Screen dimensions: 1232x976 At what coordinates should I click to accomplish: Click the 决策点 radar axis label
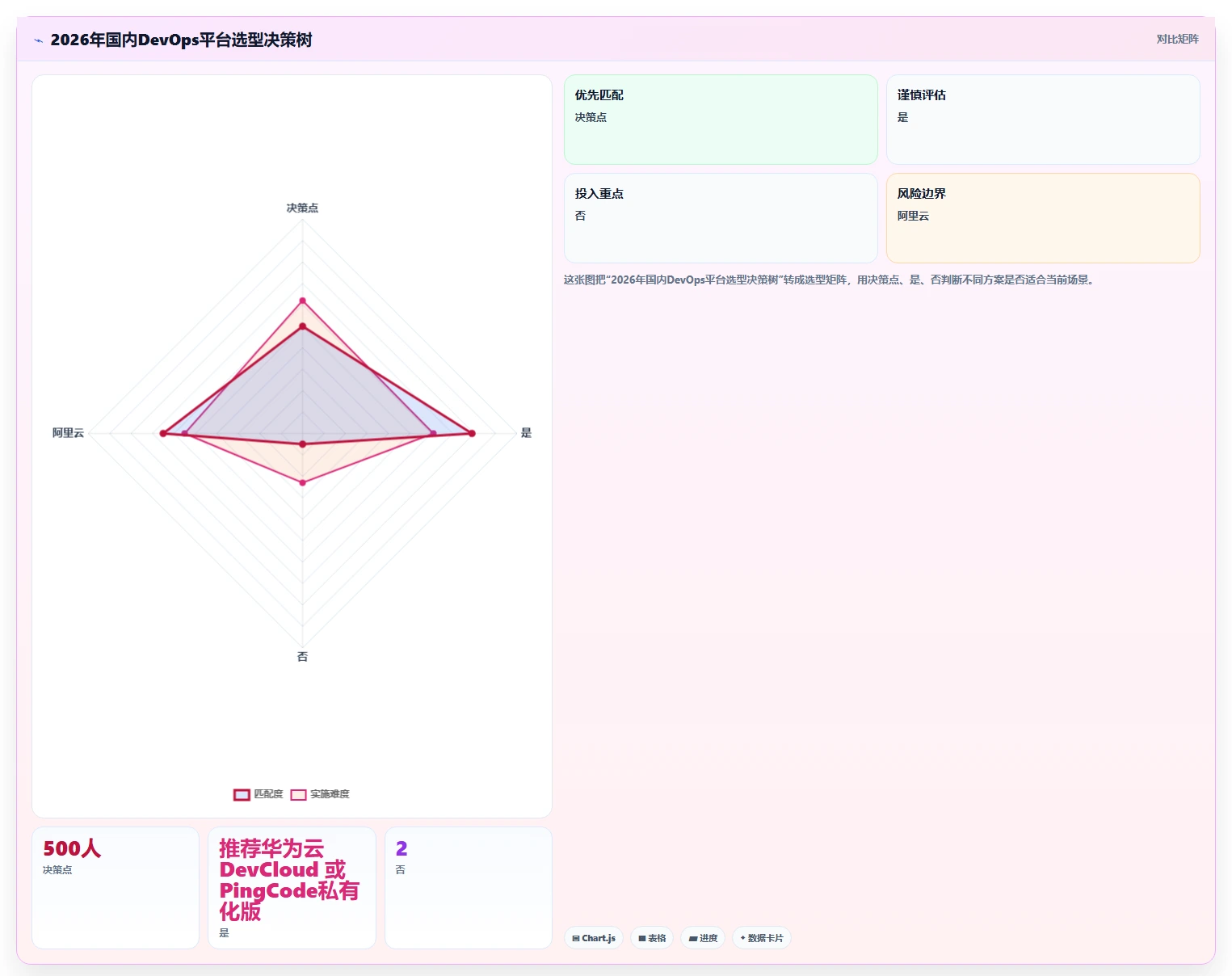302,208
